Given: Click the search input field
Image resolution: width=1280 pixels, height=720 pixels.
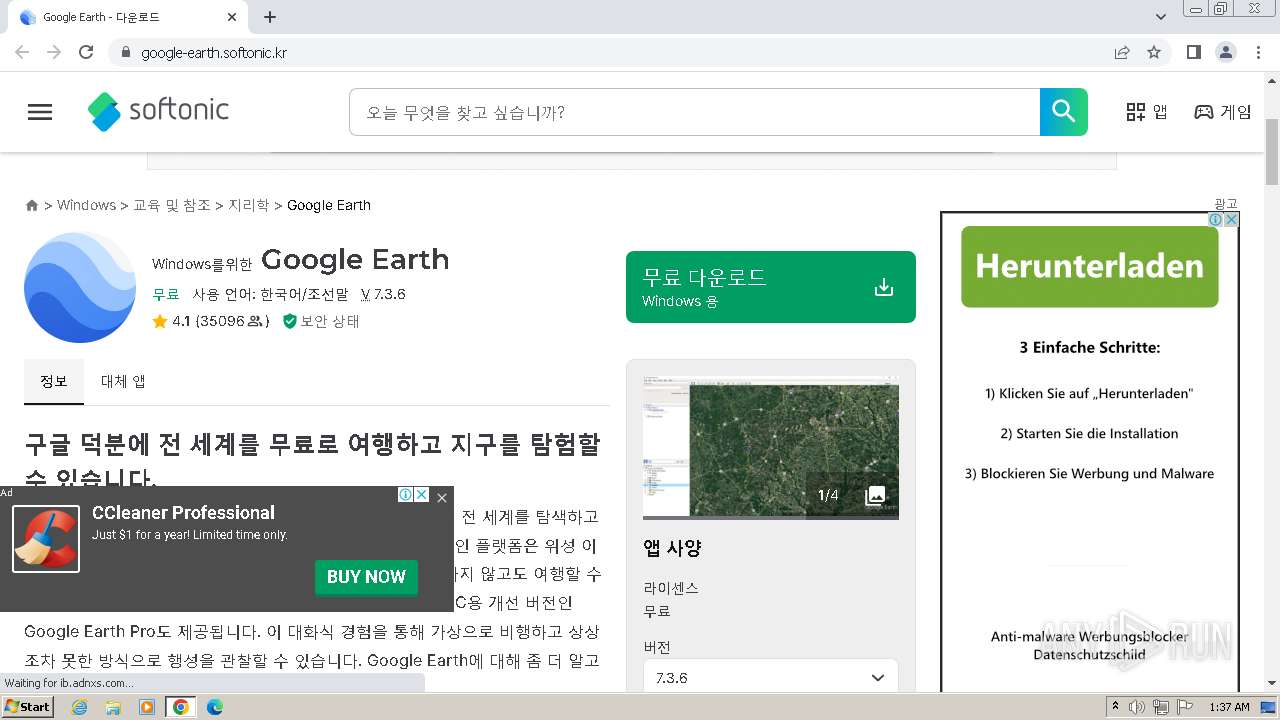Looking at the screenshot, I should click(695, 112).
